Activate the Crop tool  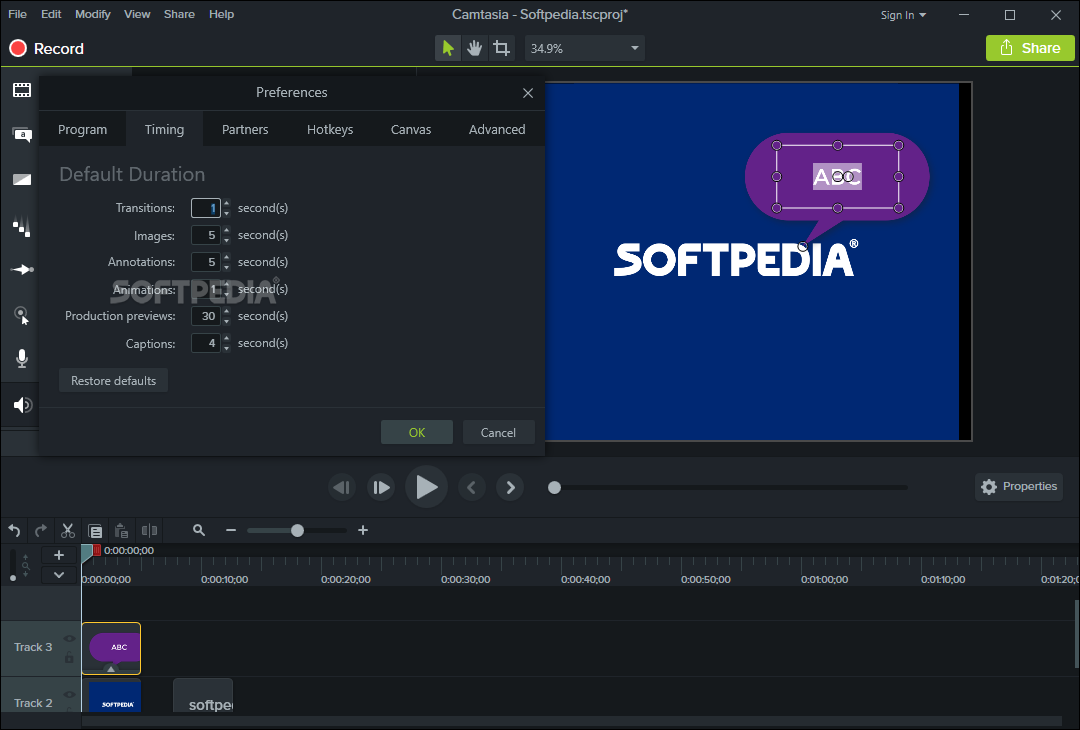pos(501,48)
